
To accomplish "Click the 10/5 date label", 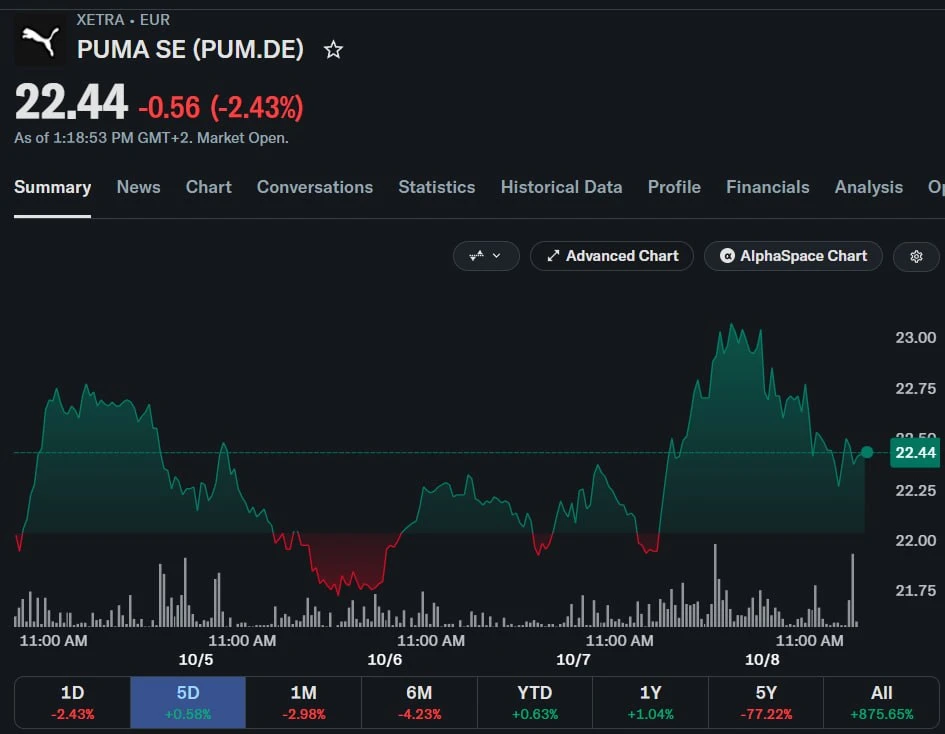I will coord(196,660).
